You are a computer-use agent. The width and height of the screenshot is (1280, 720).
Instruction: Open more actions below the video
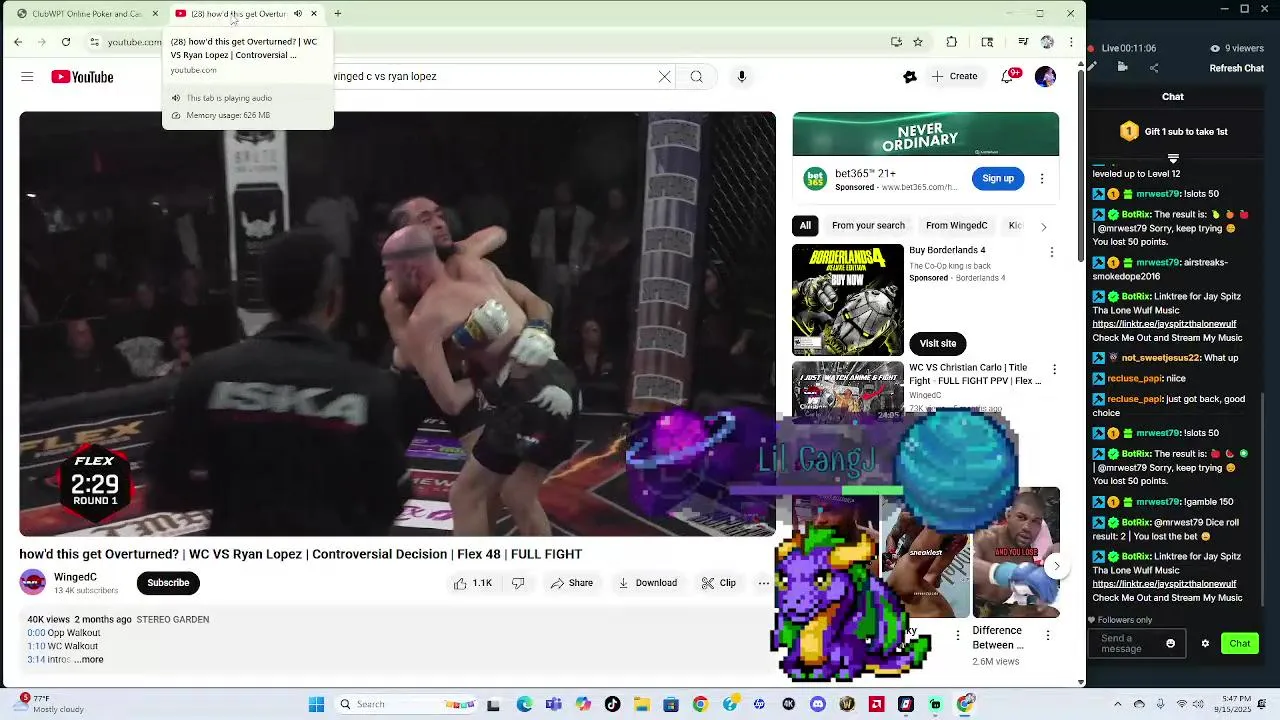763,583
